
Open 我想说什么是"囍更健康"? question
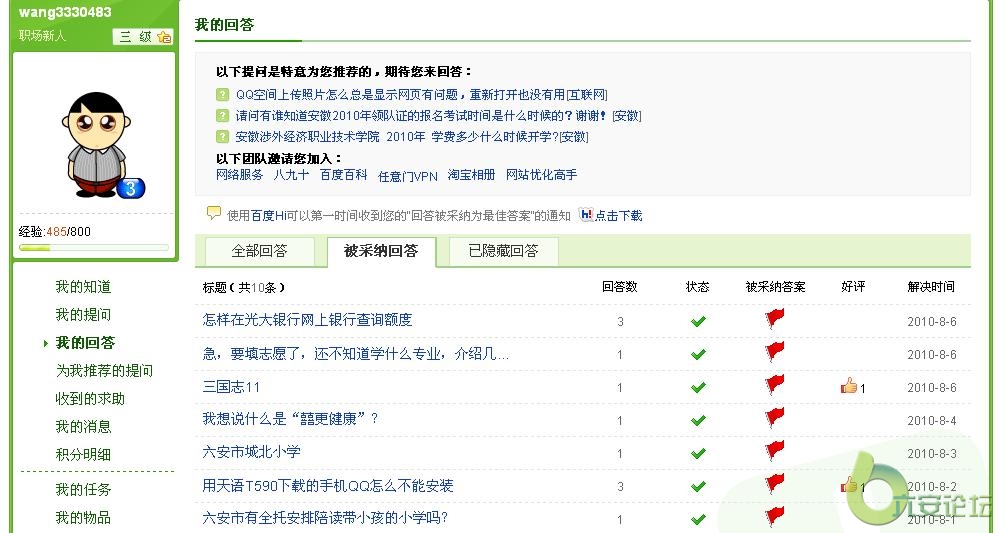point(291,419)
